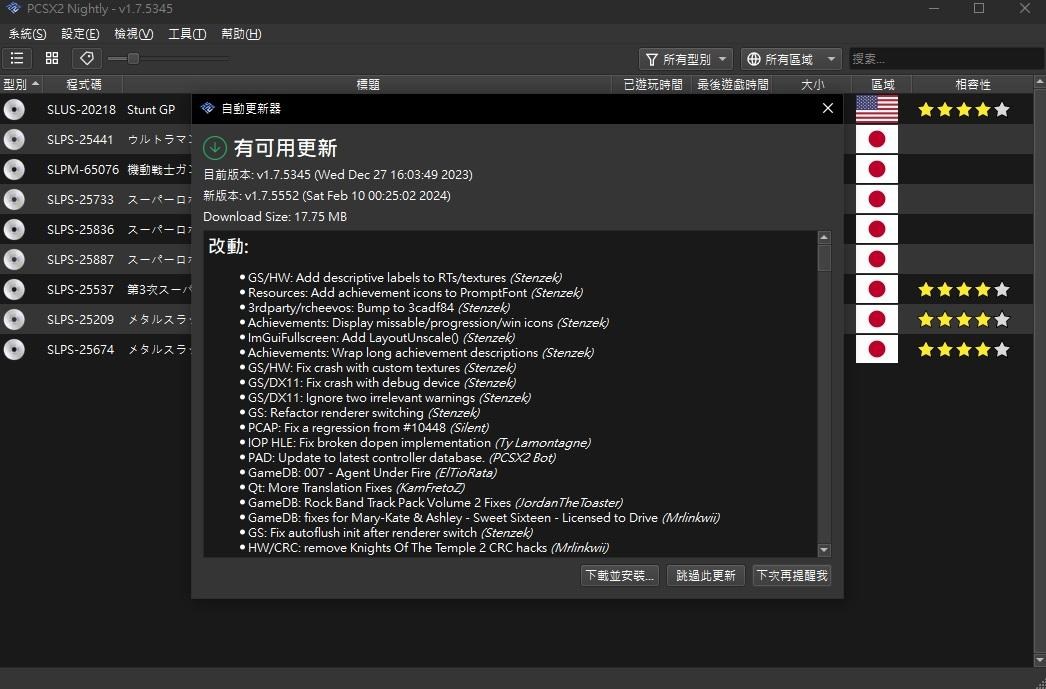Switch to game grid view icon
The width and height of the screenshot is (1046, 689).
tap(52, 59)
